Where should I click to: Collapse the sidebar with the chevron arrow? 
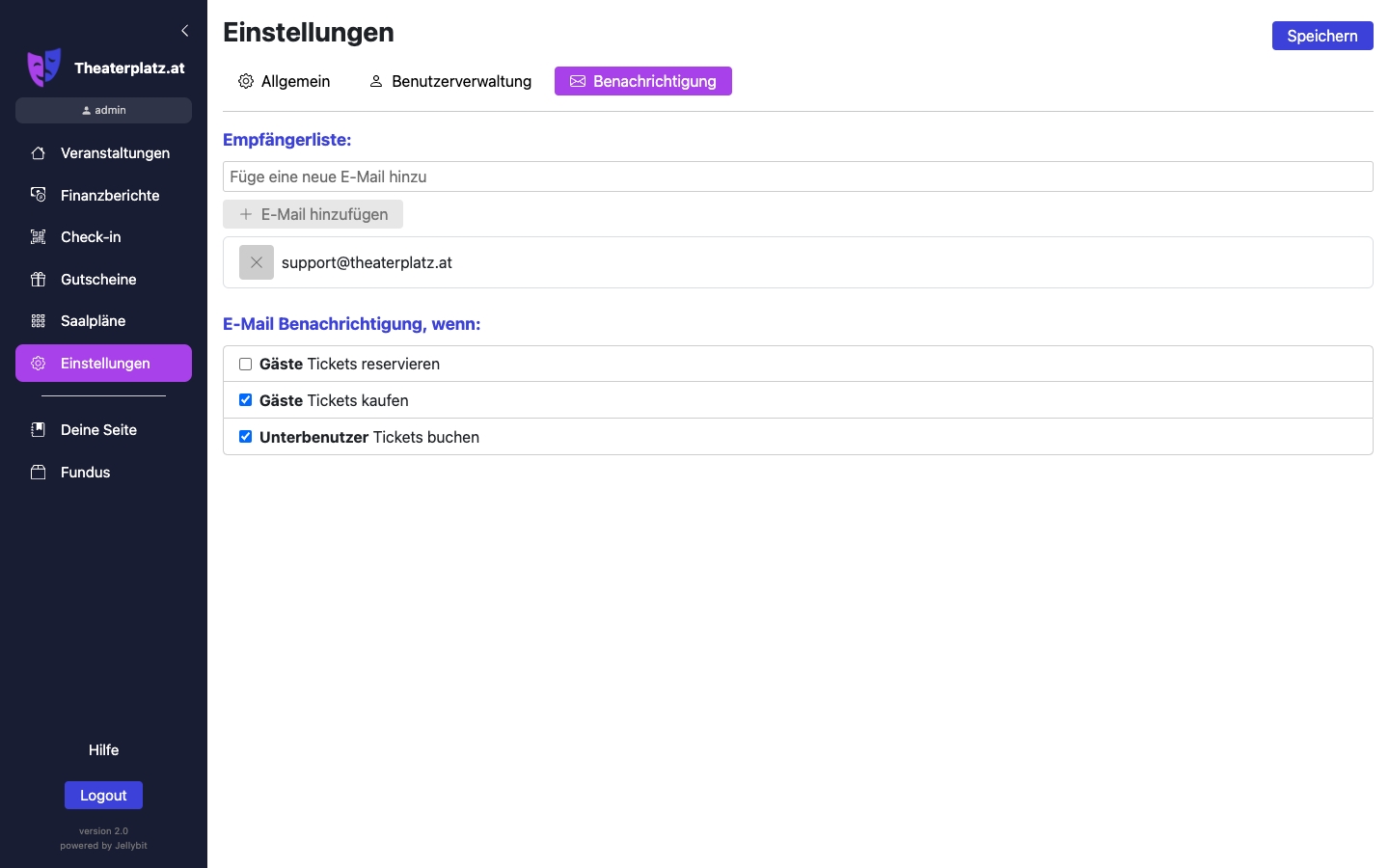pyautogui.click(x=184, y=31)
